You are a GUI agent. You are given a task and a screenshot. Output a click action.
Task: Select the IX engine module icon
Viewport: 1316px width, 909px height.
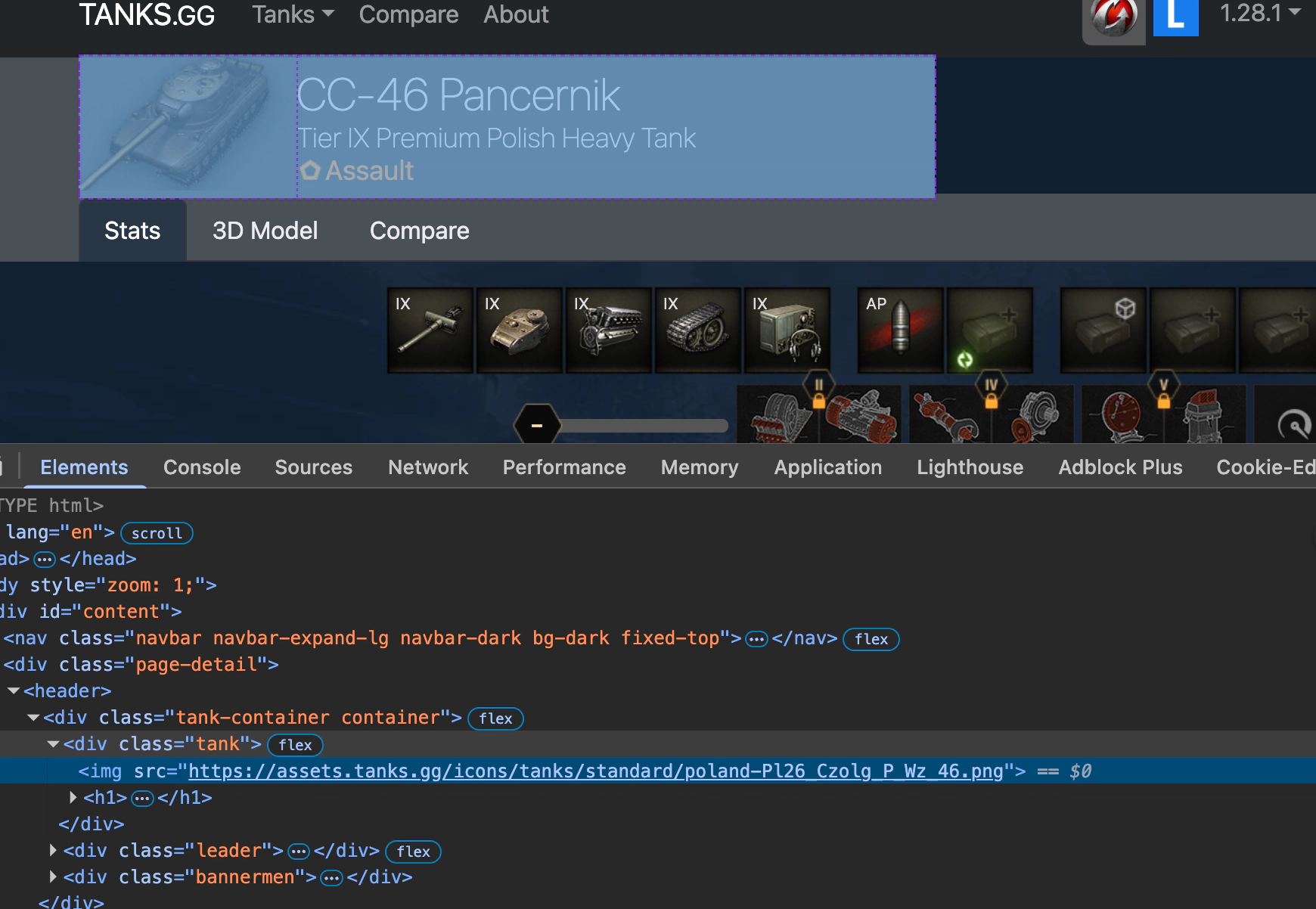pyautogui.click(x=609, y=330)
